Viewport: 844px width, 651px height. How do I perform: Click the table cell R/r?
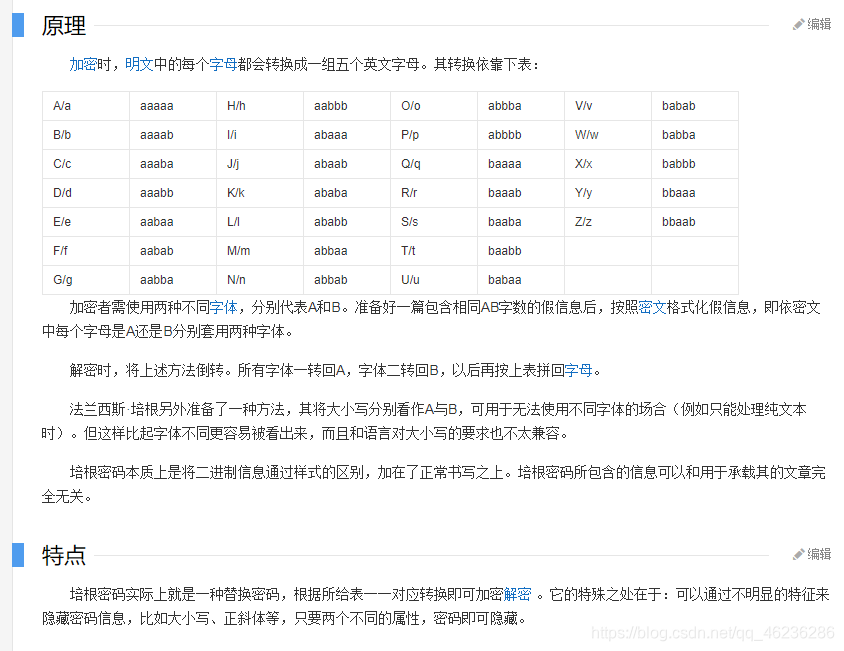434,193
